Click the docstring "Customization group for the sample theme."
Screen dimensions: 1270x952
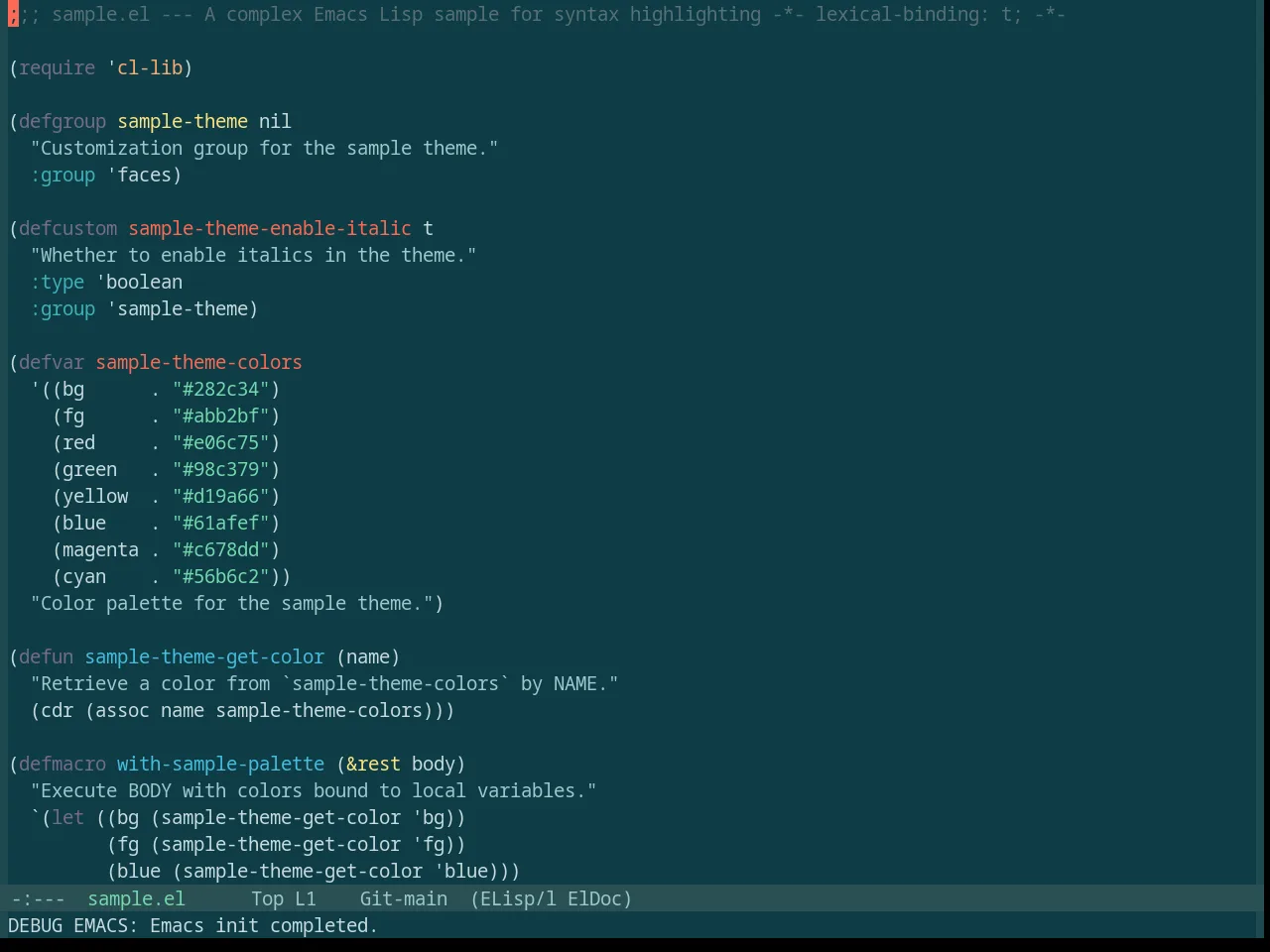264,148
